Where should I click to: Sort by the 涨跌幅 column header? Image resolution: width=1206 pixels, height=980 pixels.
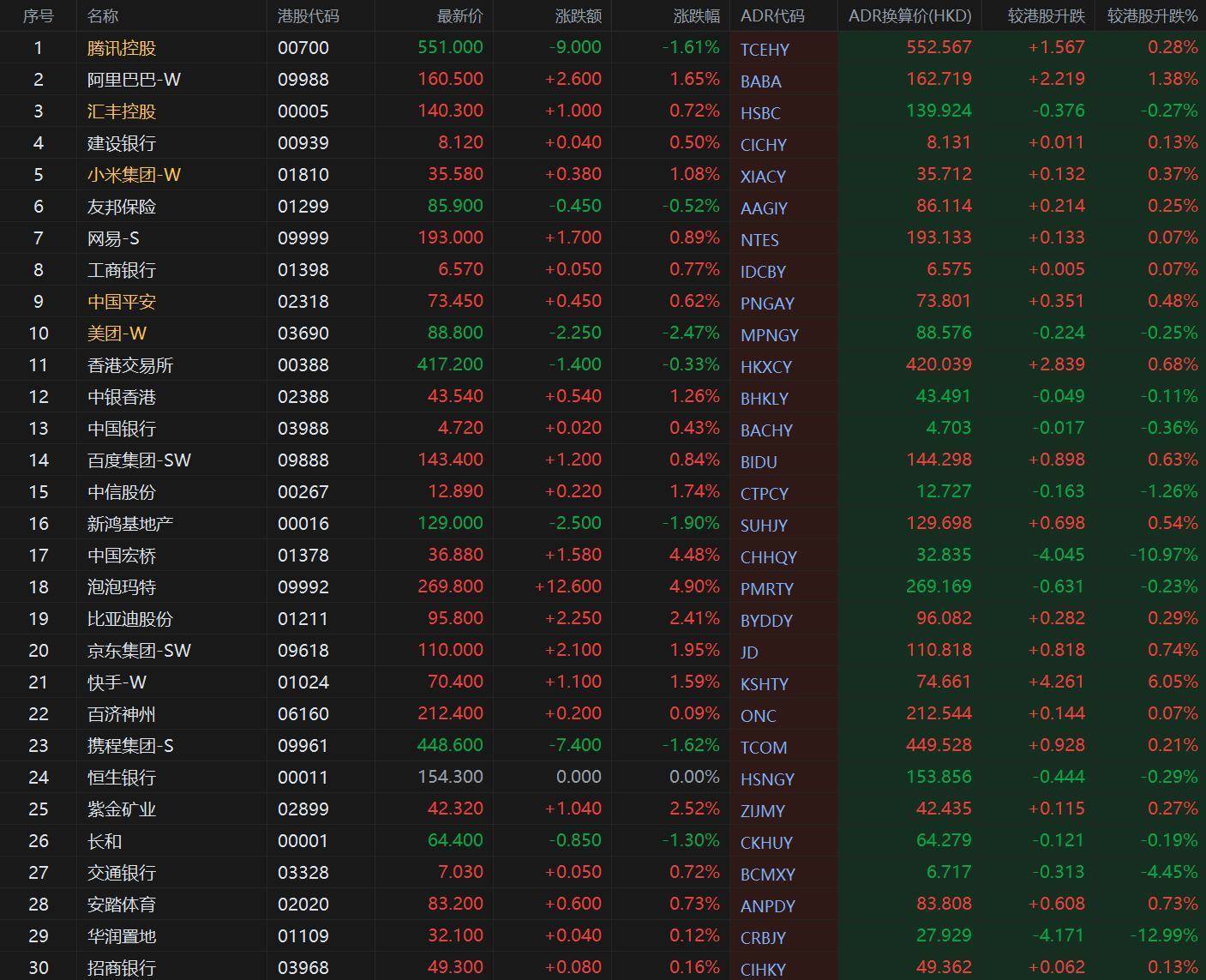click(696, 15)
